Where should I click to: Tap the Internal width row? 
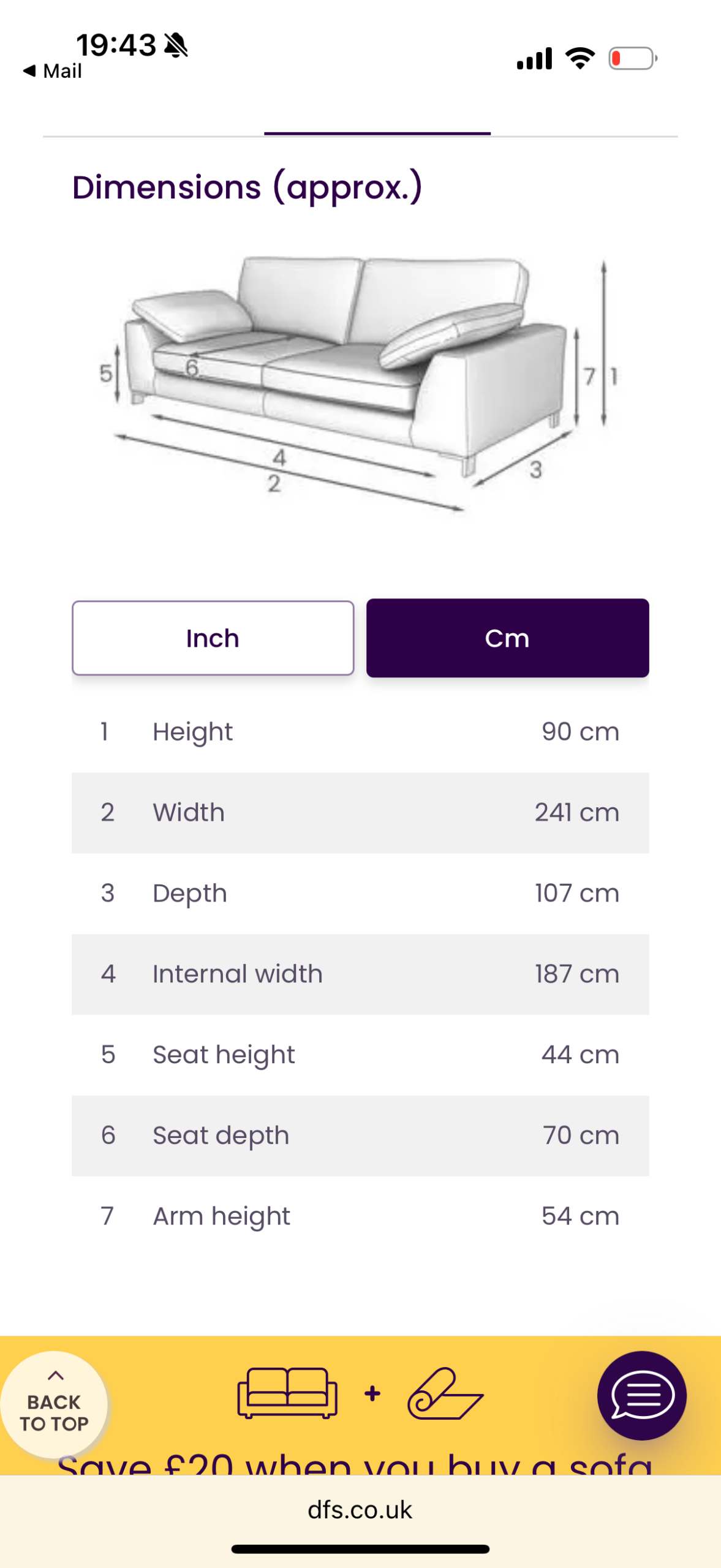pos(360,974)
